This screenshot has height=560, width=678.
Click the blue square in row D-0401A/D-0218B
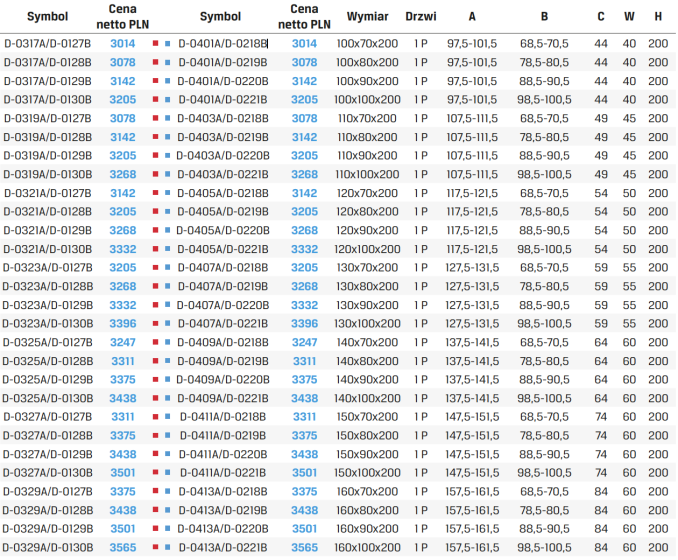(x=168, y=43)
